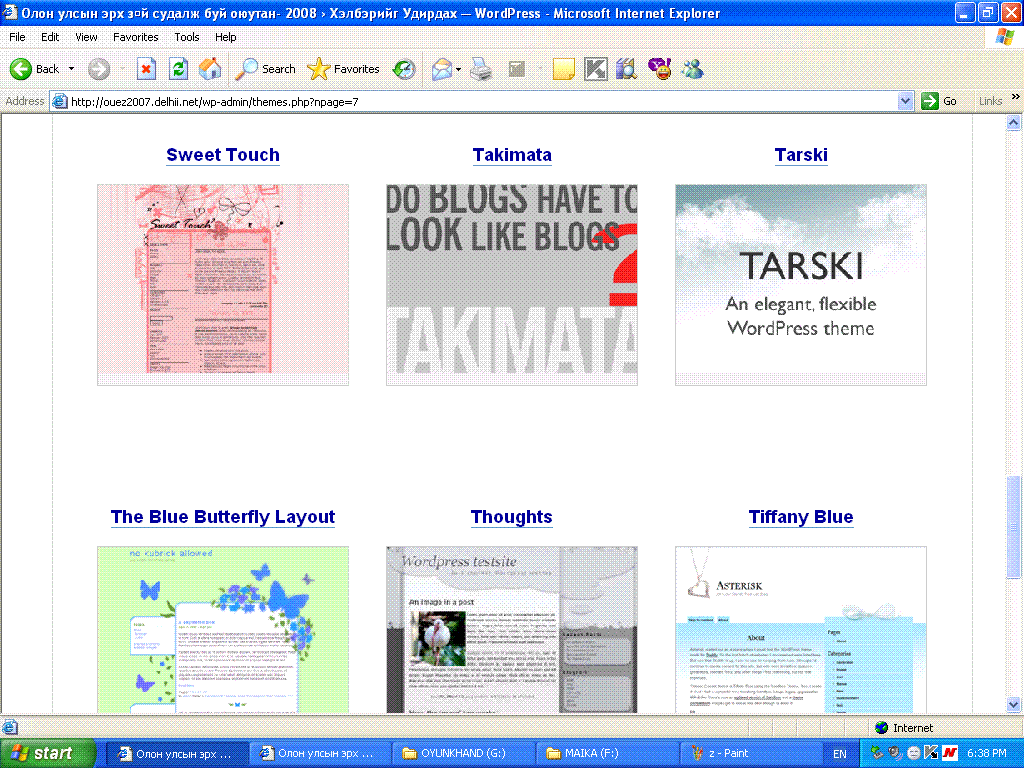The image size is (1024, 768).
Task: Click the Search toolbar button
Action: (x=265, y=69)
